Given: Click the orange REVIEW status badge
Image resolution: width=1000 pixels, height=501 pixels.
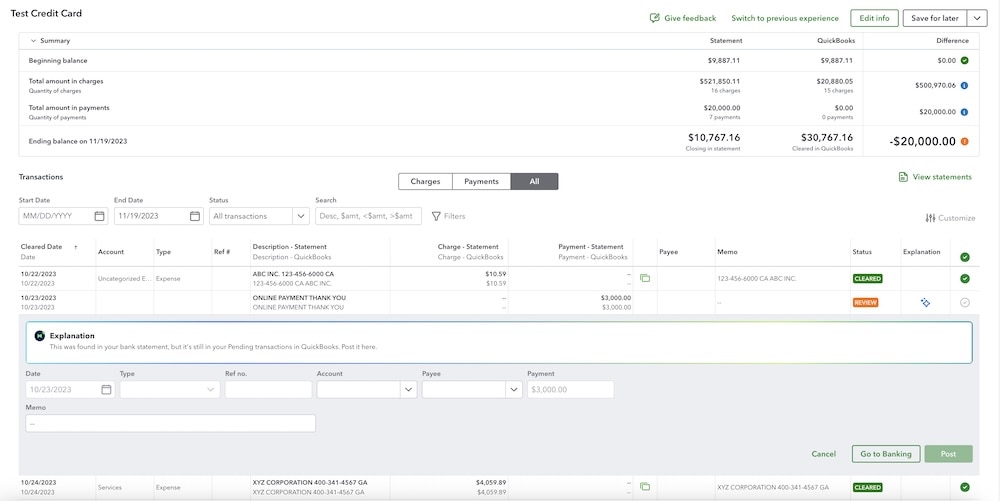Looking at the screenshot, I should coord(865,303).
